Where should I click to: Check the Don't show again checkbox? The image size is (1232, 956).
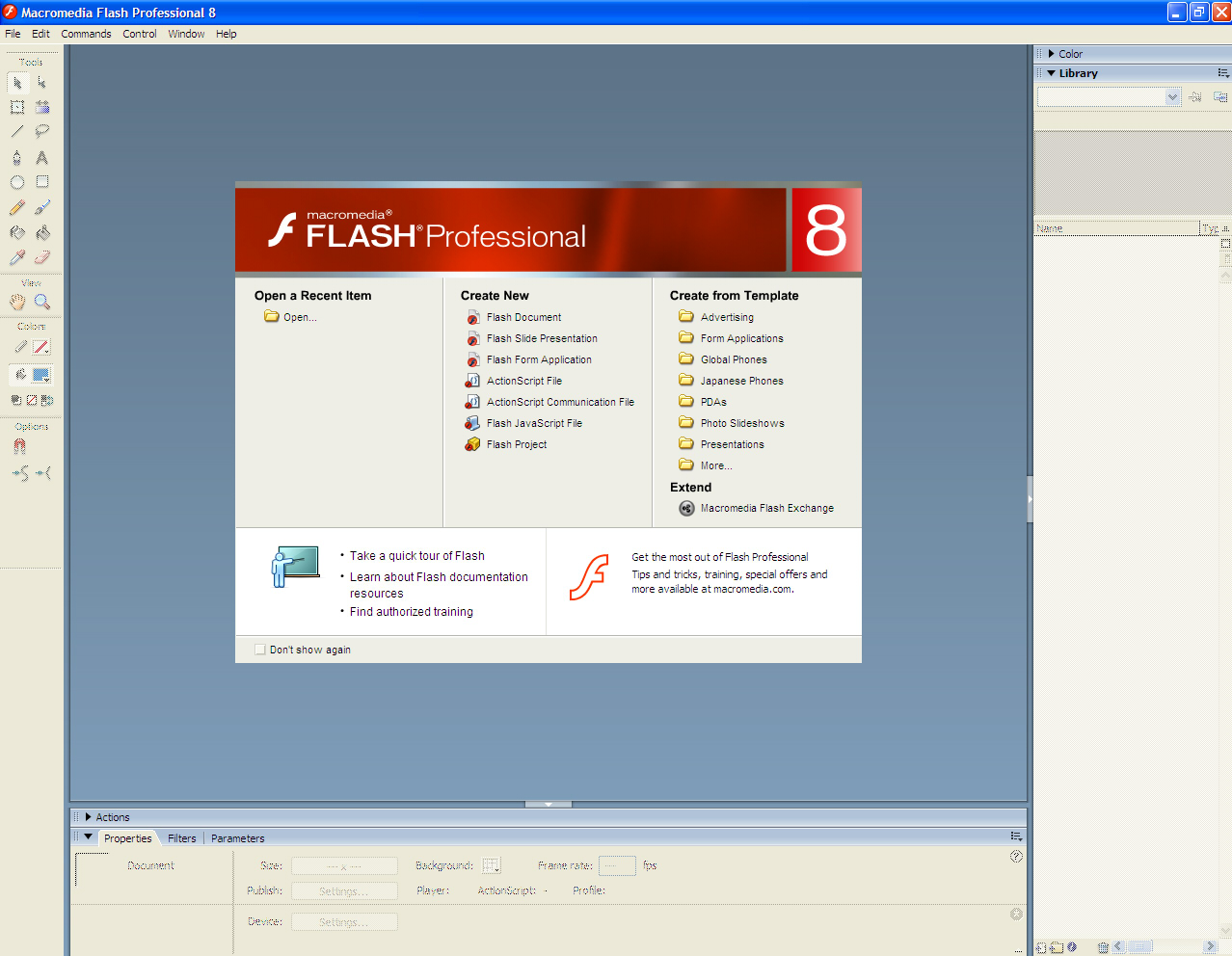click(260, 650)
